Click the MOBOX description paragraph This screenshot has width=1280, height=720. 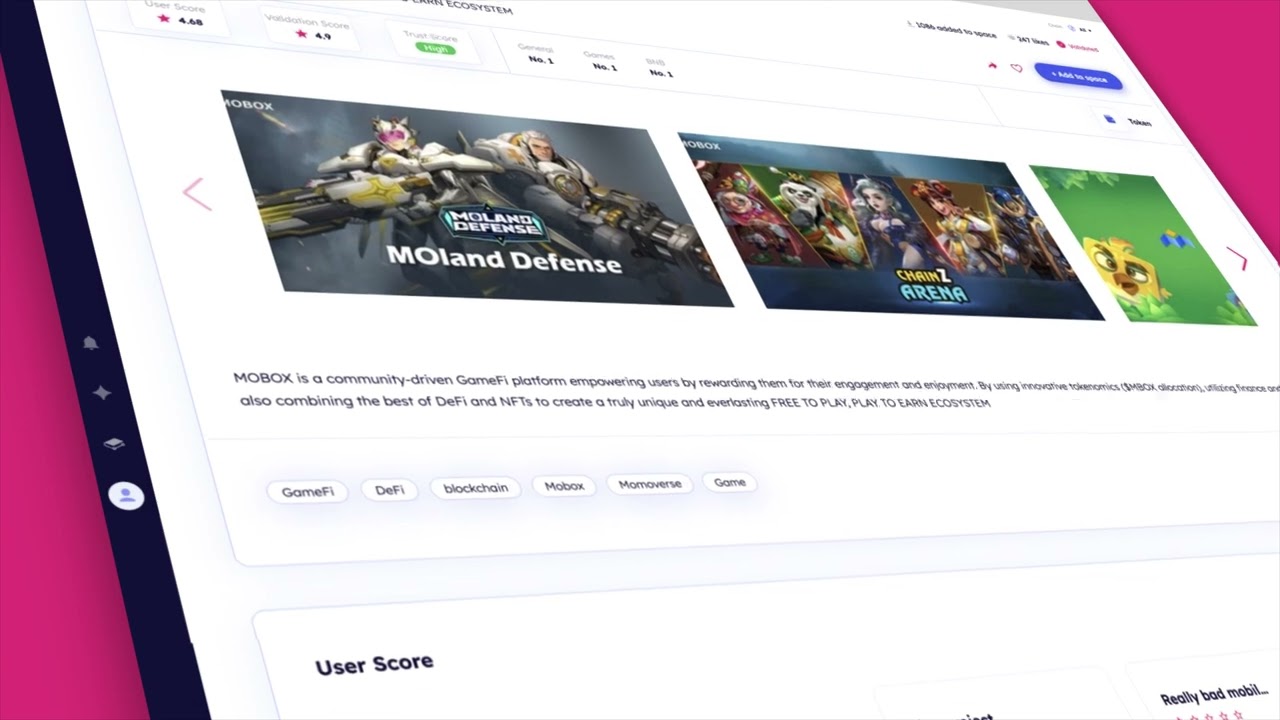coord(756,393)
